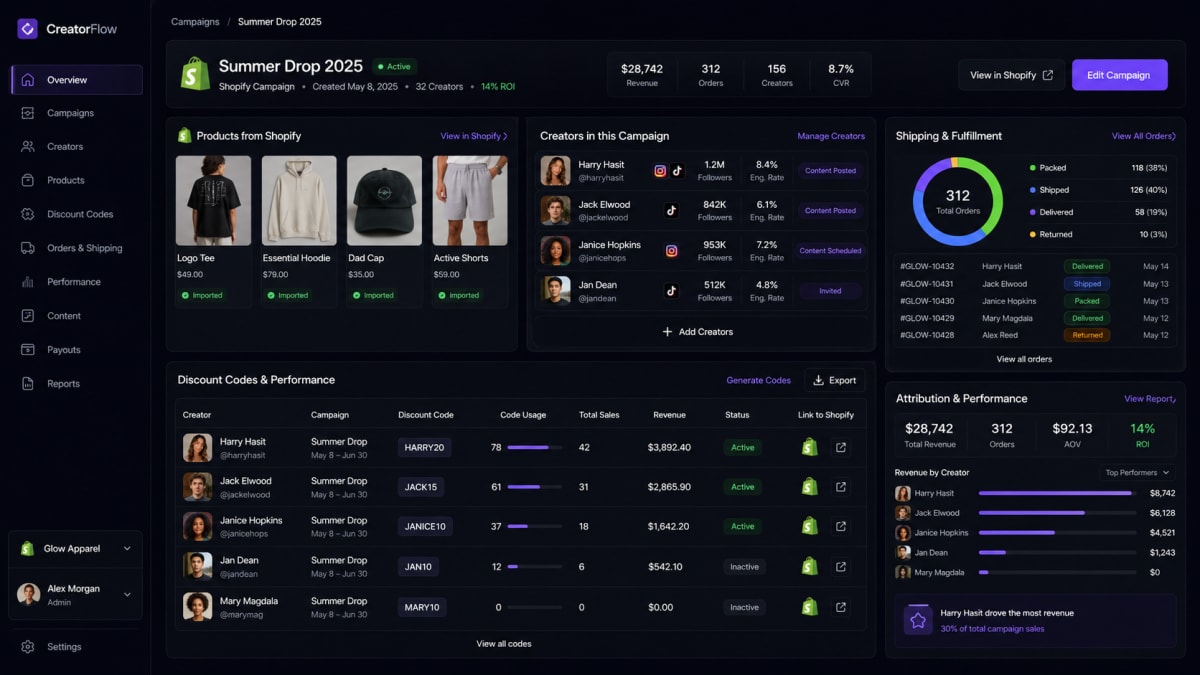Click the Returned status on order #GLOW-10428
1200x675 pixels.
1087,335
